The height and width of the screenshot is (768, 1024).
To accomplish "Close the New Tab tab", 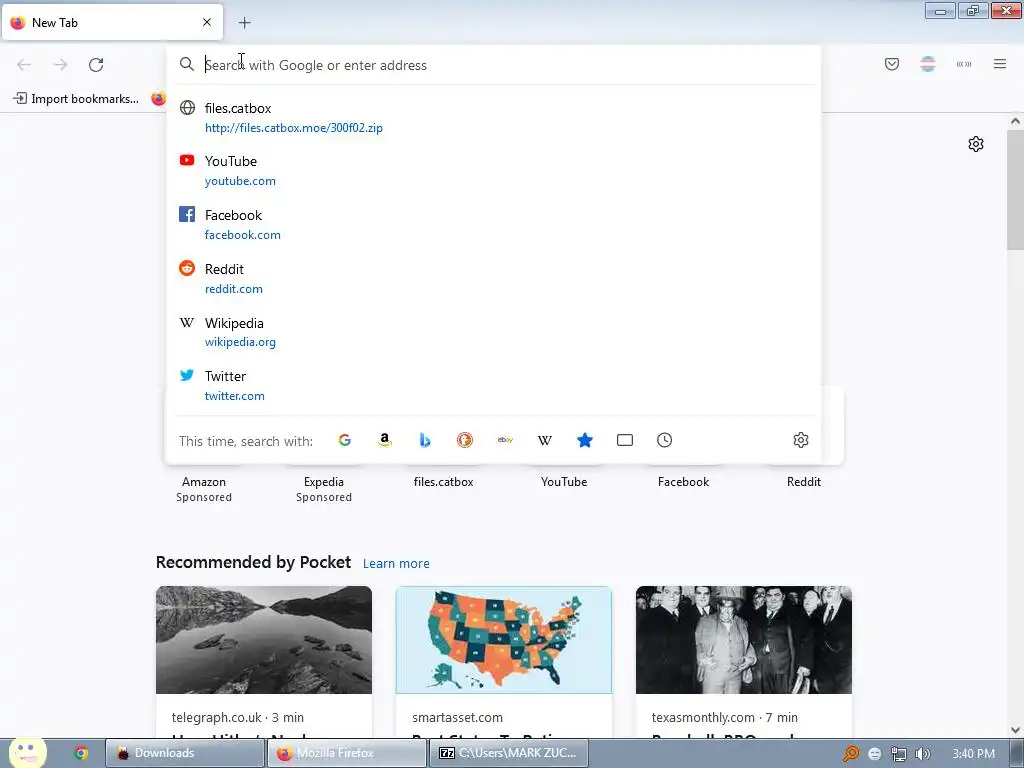I will coord(207,22).
